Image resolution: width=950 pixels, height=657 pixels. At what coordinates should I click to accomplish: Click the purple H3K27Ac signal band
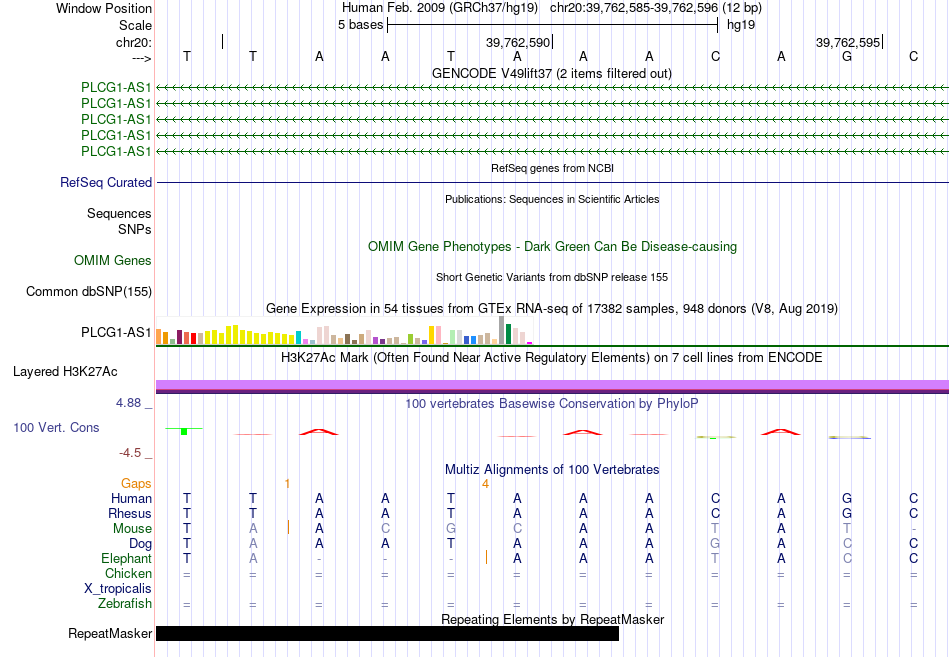(552, 387)
